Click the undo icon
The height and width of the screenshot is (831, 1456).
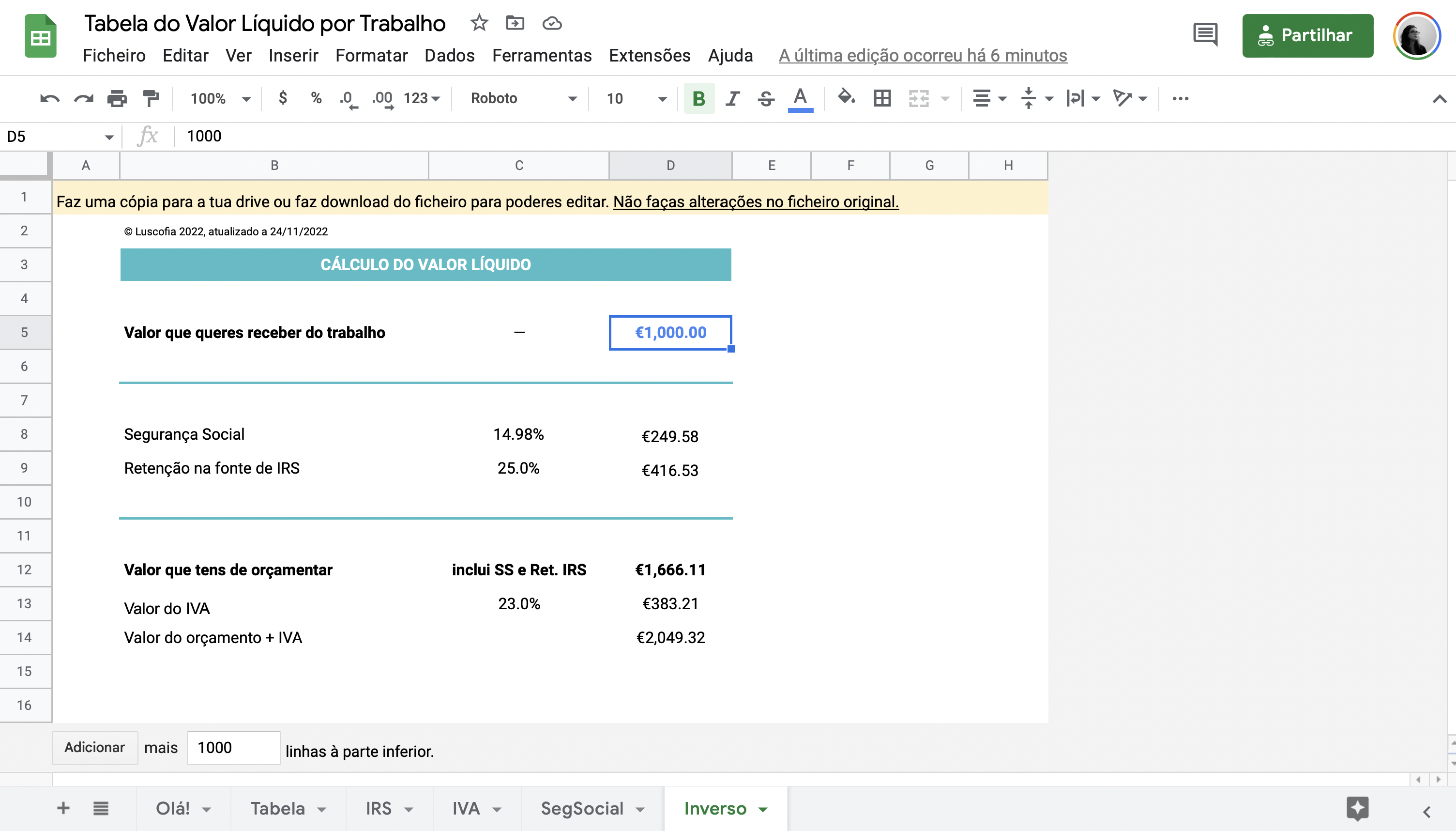(50, 99)
